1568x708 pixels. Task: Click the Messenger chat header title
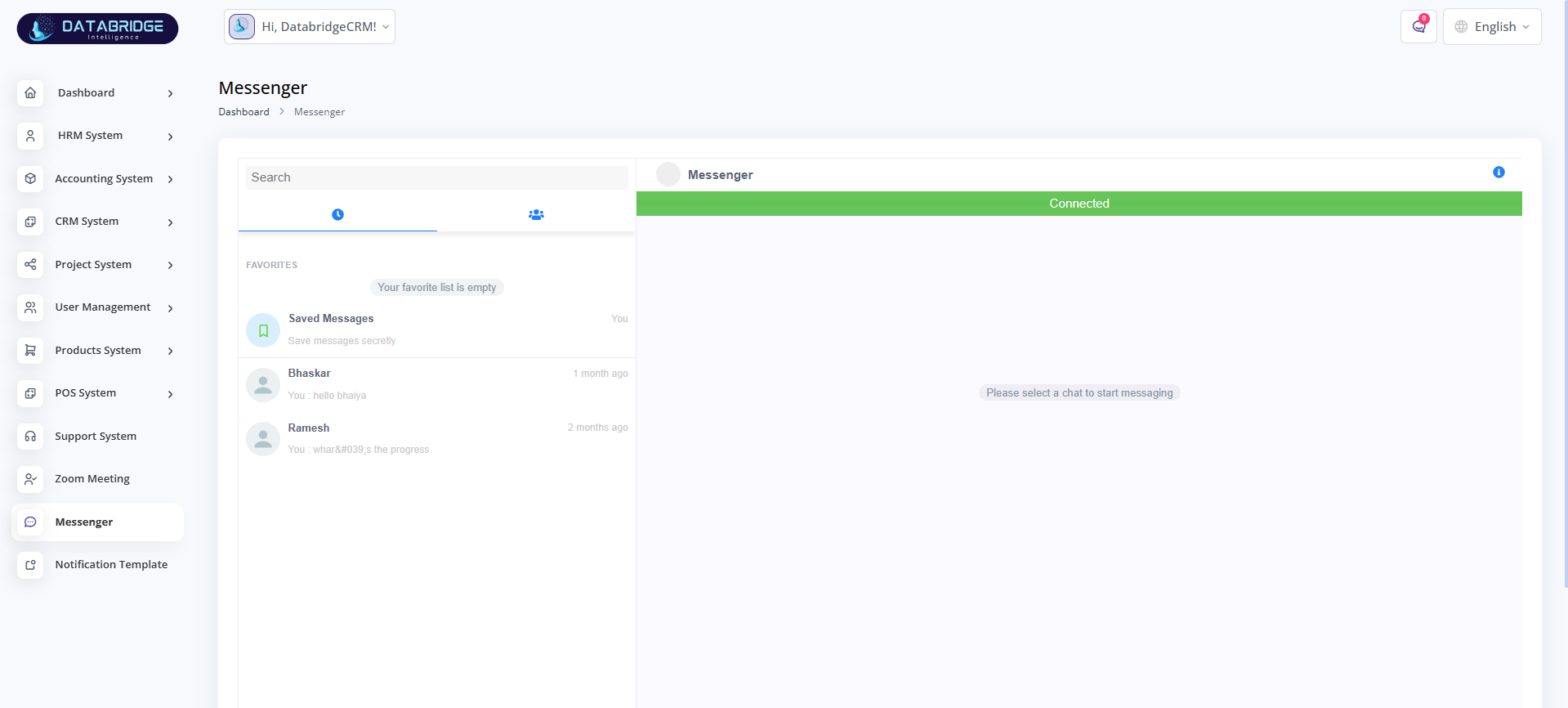coord(720,175)
